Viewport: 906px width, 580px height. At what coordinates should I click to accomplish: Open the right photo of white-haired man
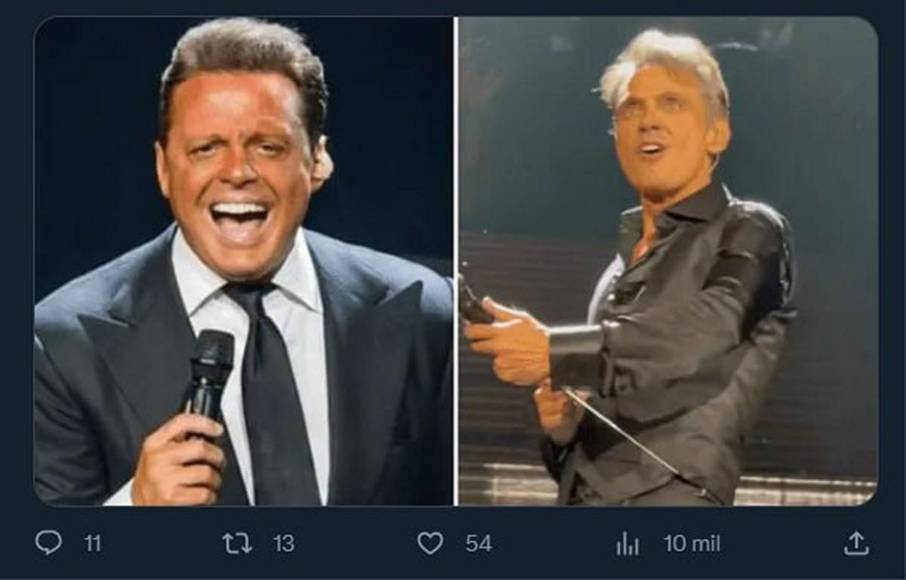(x=668, y=260)
